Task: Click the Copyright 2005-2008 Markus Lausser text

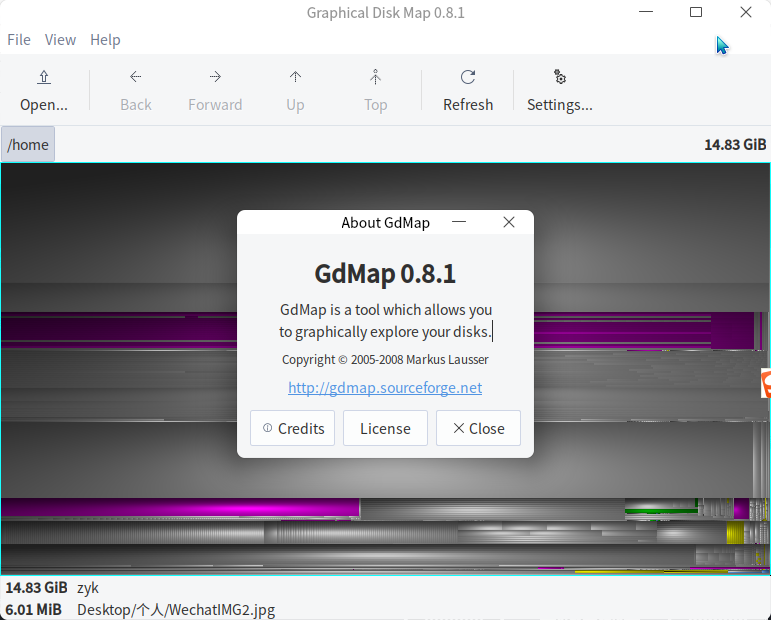Action: (x=385, y=360)
